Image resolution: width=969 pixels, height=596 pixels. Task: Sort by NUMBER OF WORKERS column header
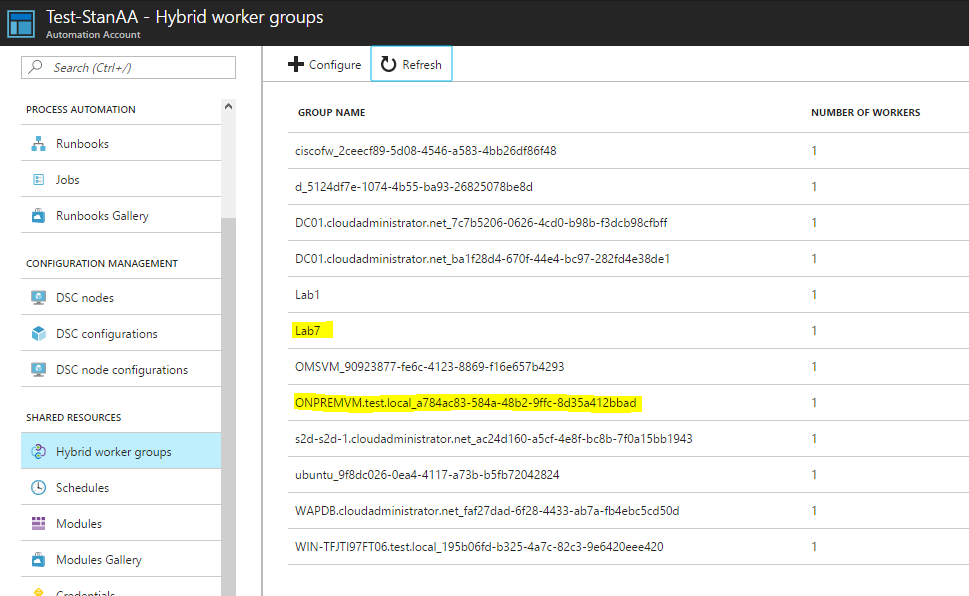tap(865, 113)
